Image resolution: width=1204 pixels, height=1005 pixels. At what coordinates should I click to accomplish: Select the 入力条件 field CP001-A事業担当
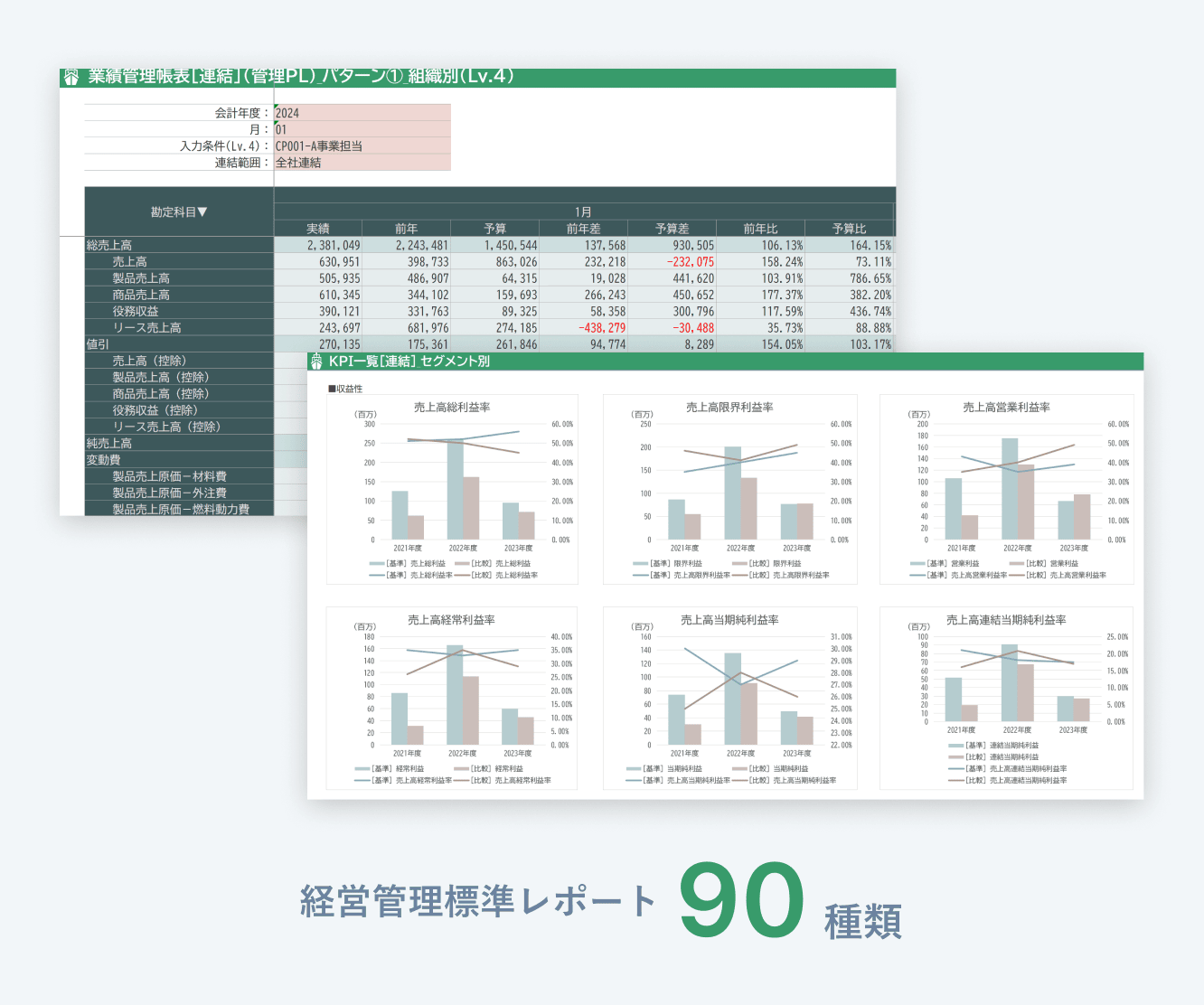coord(362,146)
